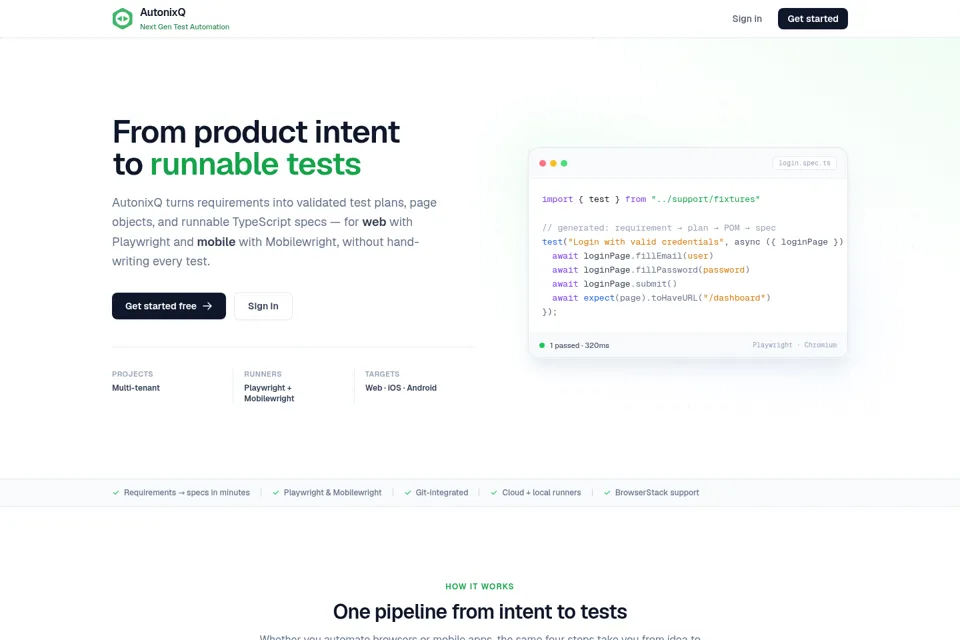Click the RUNNERS label
960x640 pixels.
263,374
